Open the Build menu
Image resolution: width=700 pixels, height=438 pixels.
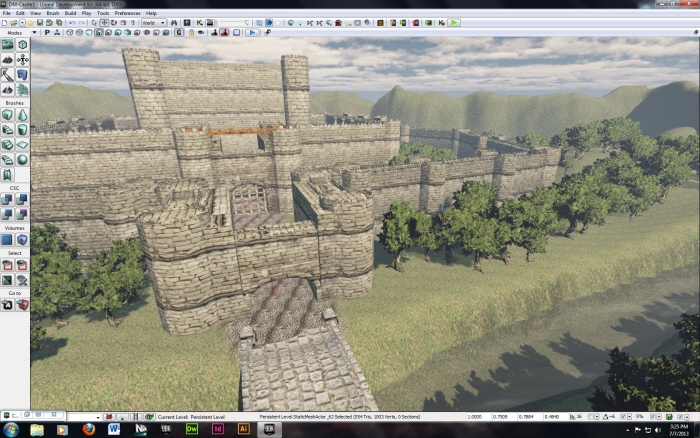(70, 13)
